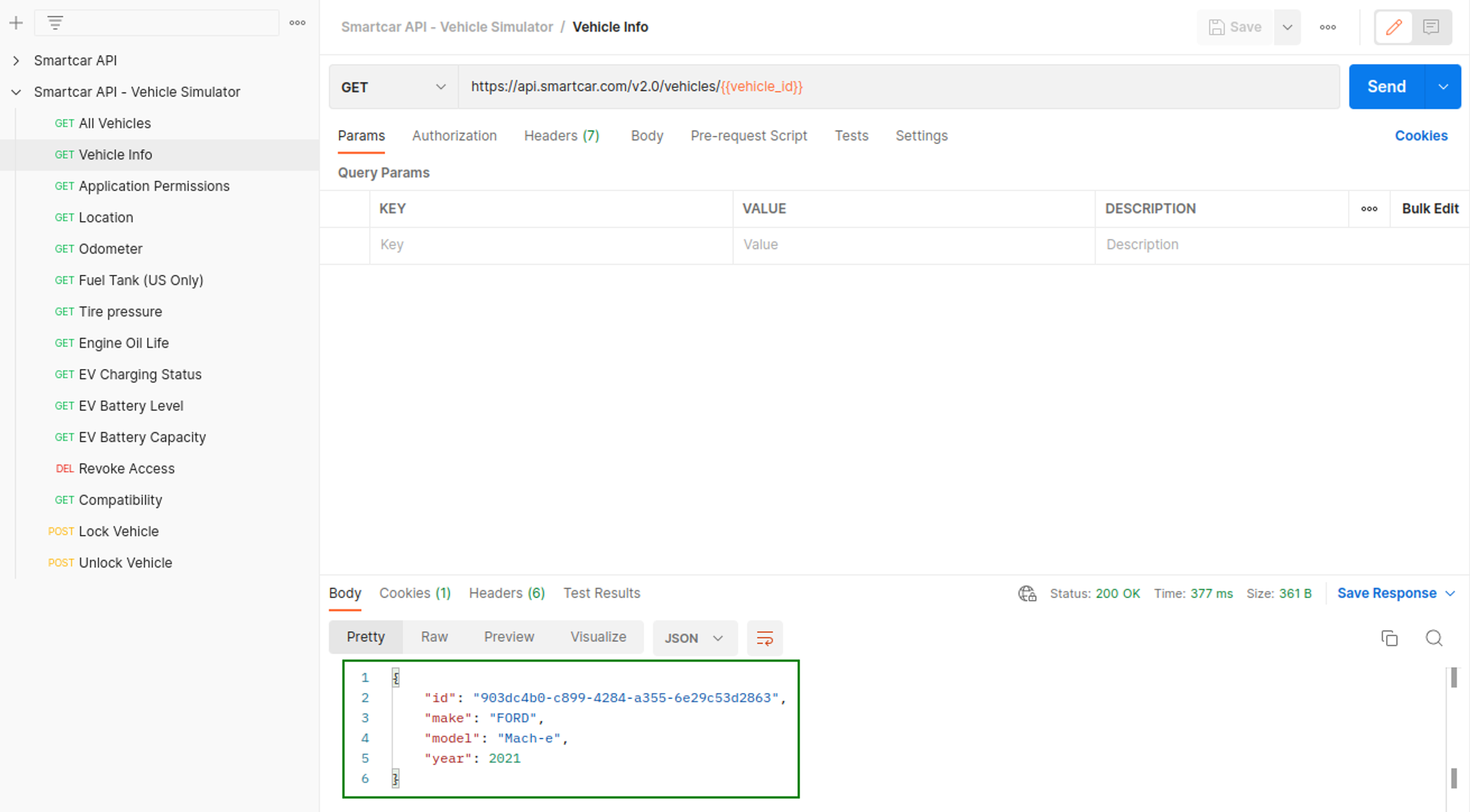Click the filter icon in sidebar search
The image size is (1470, 812).
pyautogui.click(x=55, y=23)
